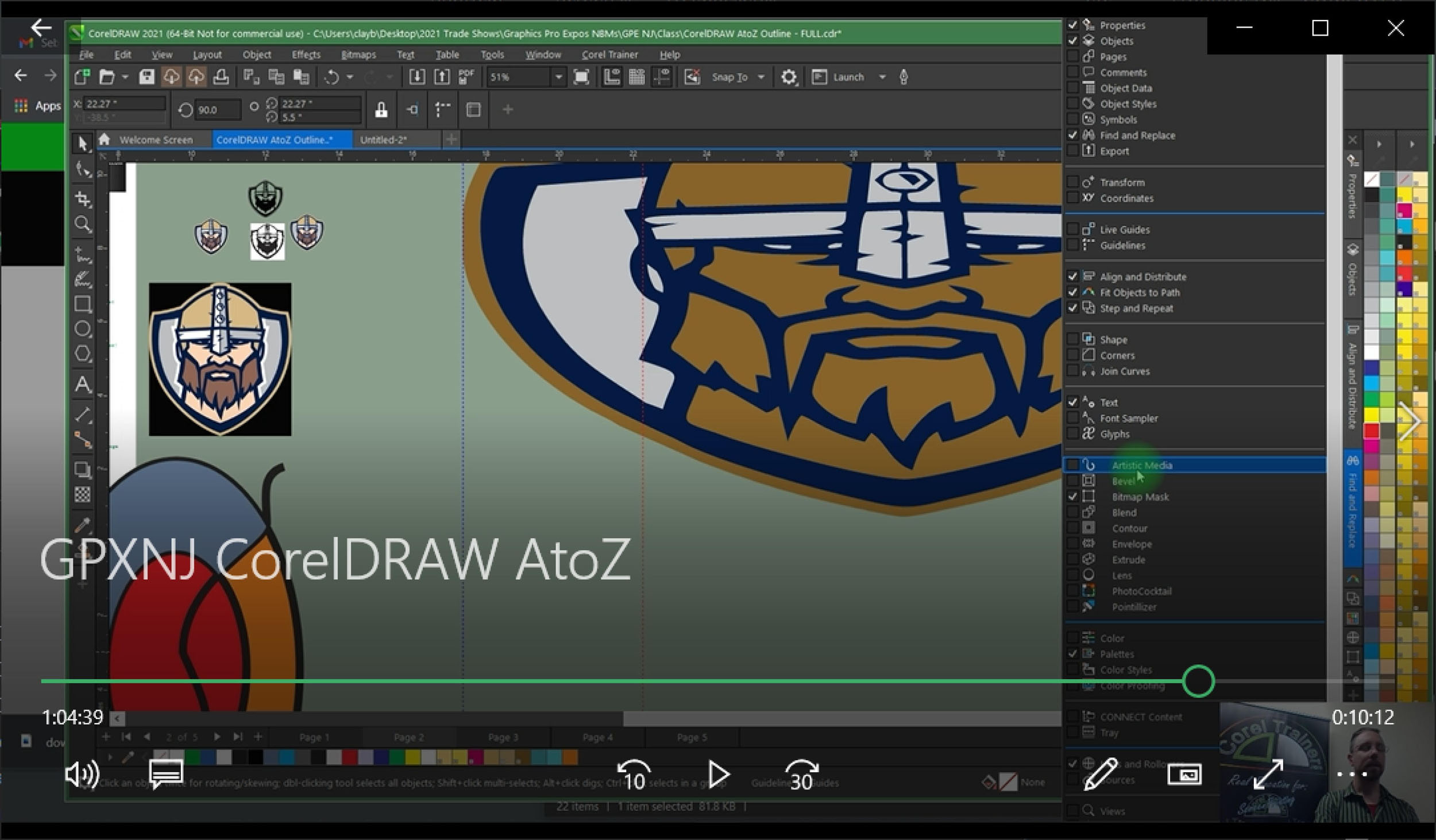Viewport: 1436px width, 840px height.
Task: Check the Artistic Media checkbox
Action: (1072, 464)
